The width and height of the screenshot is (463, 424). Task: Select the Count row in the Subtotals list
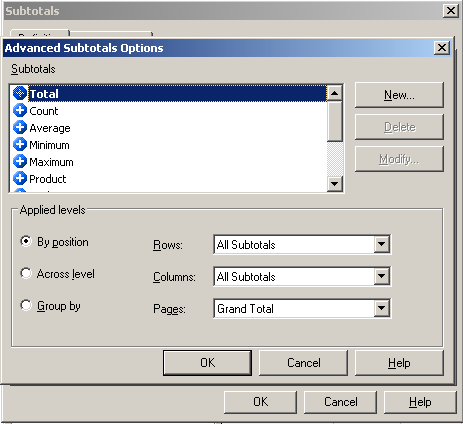pyautogui.click(x=169, y=111)
